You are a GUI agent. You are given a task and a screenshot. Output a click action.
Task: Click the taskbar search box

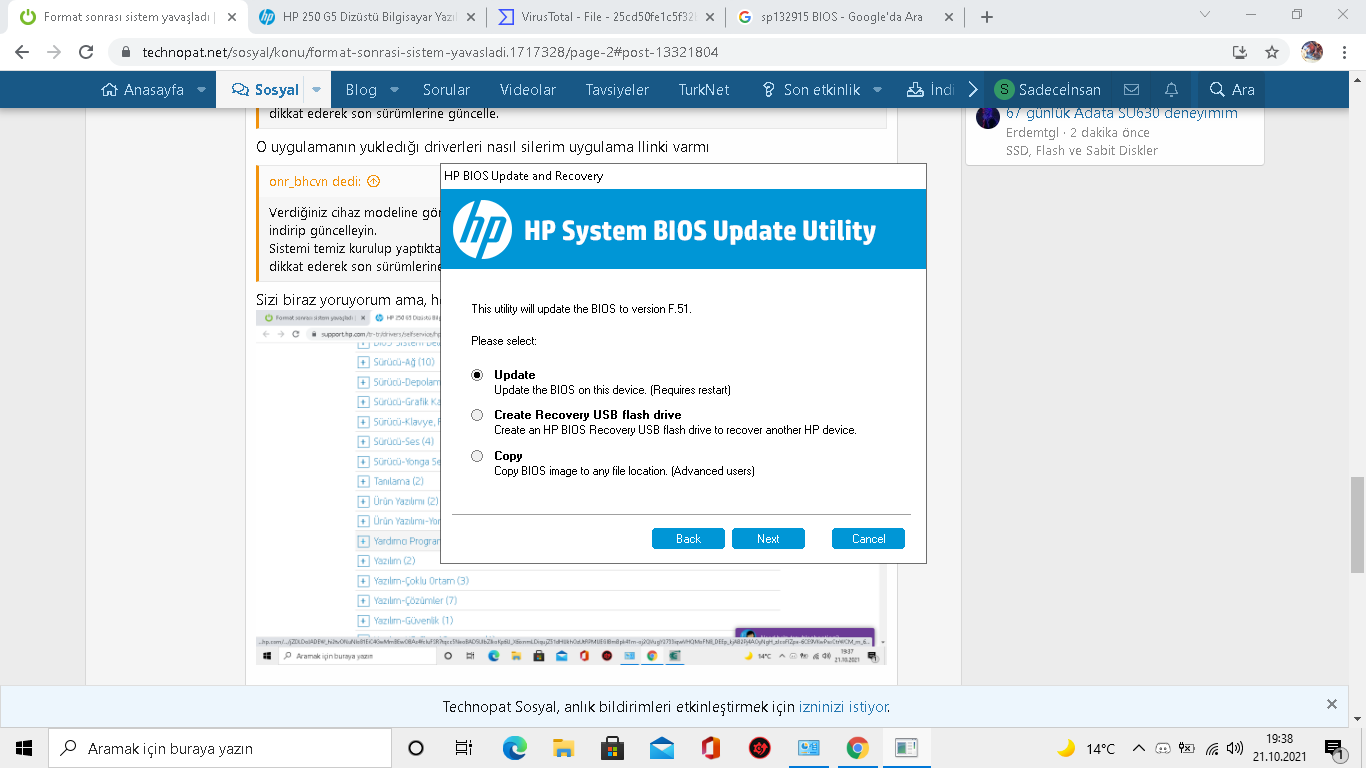point(220,748)
